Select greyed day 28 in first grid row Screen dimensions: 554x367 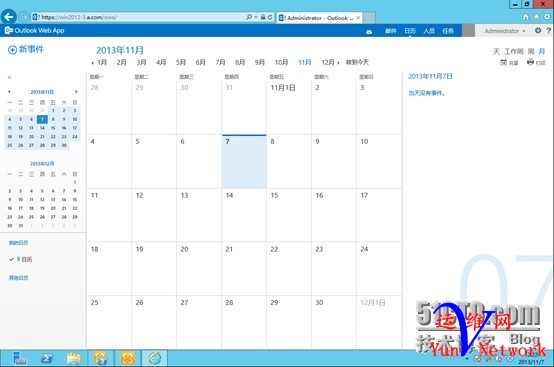pyautogui.click(x=109, y=108)
